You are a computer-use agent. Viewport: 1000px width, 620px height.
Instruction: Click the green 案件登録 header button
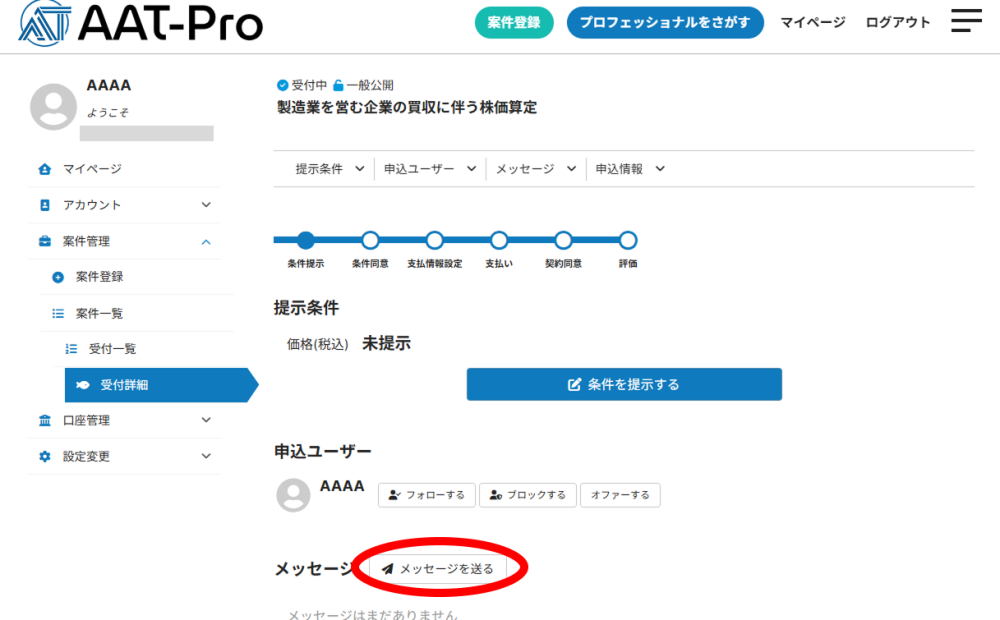[x=514, y=22]
